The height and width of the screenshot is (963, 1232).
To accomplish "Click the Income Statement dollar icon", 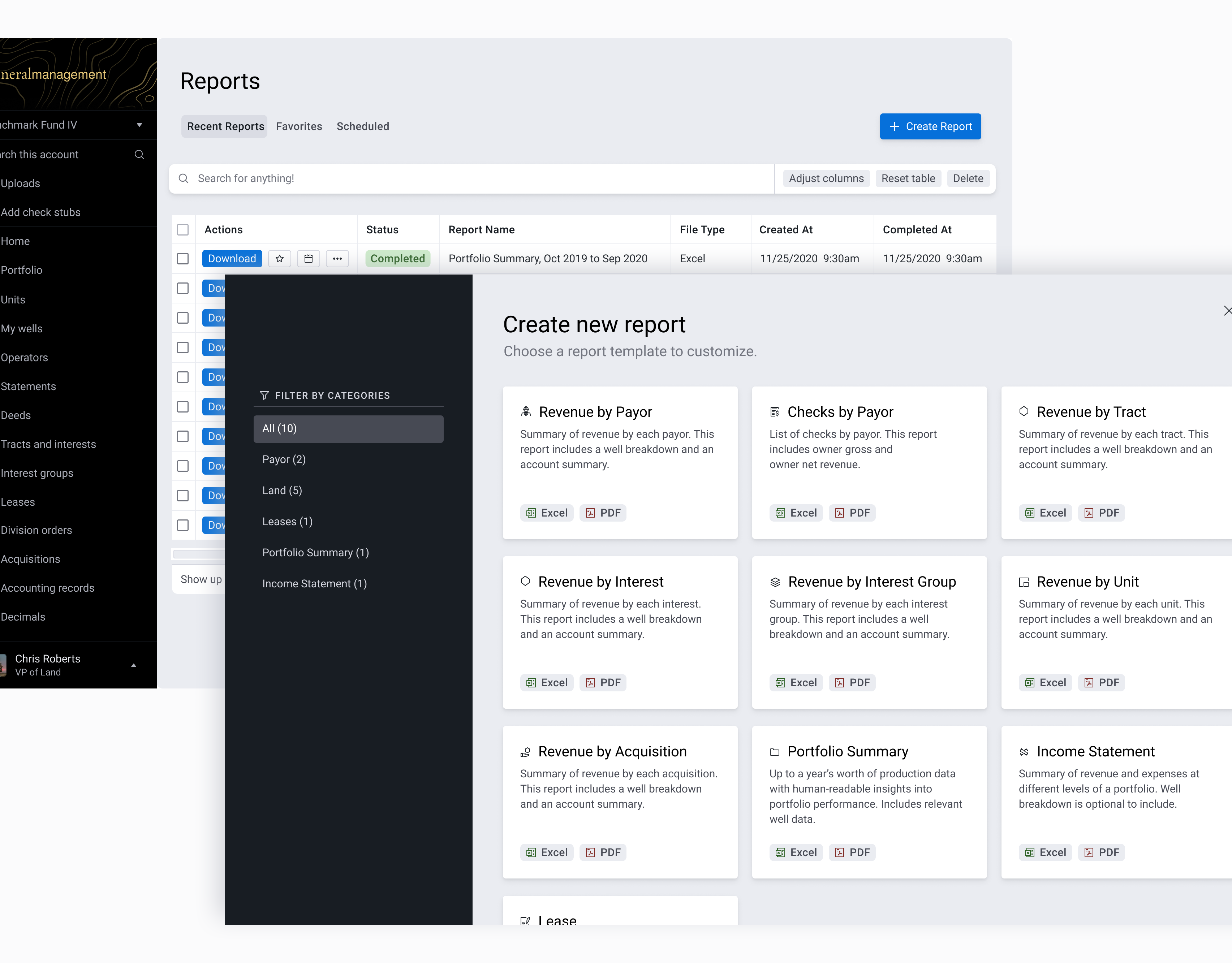I will 1024,752.
